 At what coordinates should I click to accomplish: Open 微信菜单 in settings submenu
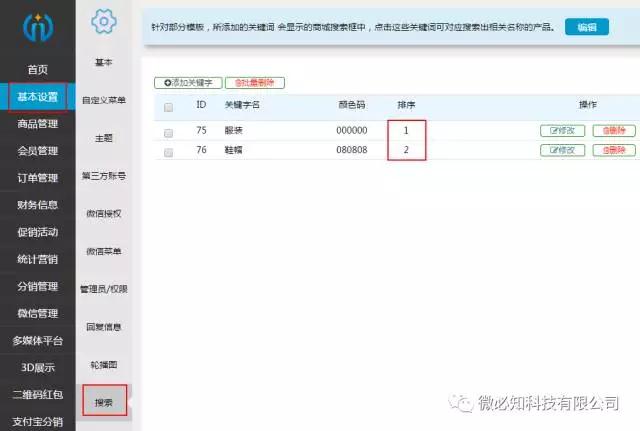[x=104, y=251]
